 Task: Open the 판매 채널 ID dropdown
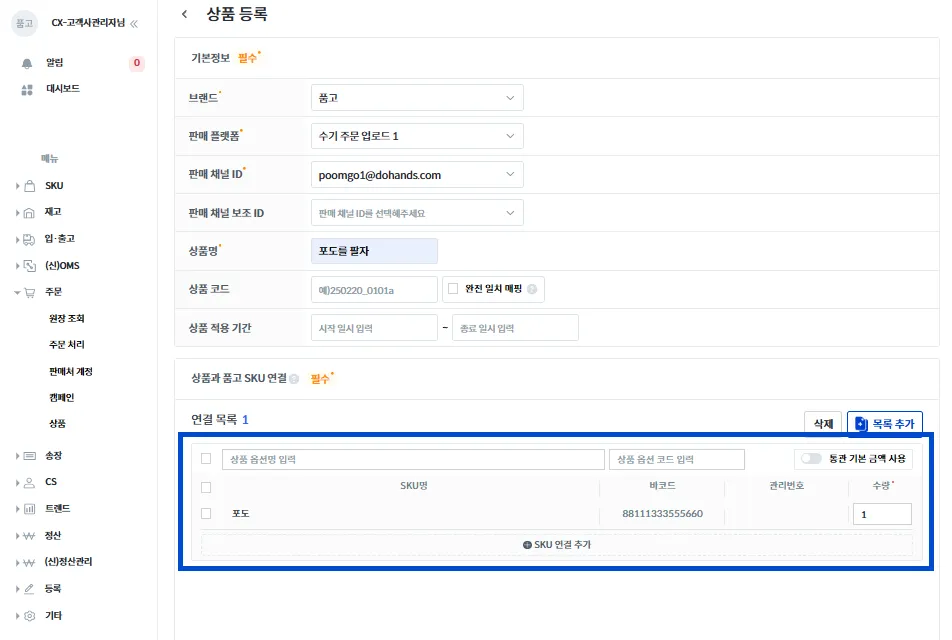point(417,175)
